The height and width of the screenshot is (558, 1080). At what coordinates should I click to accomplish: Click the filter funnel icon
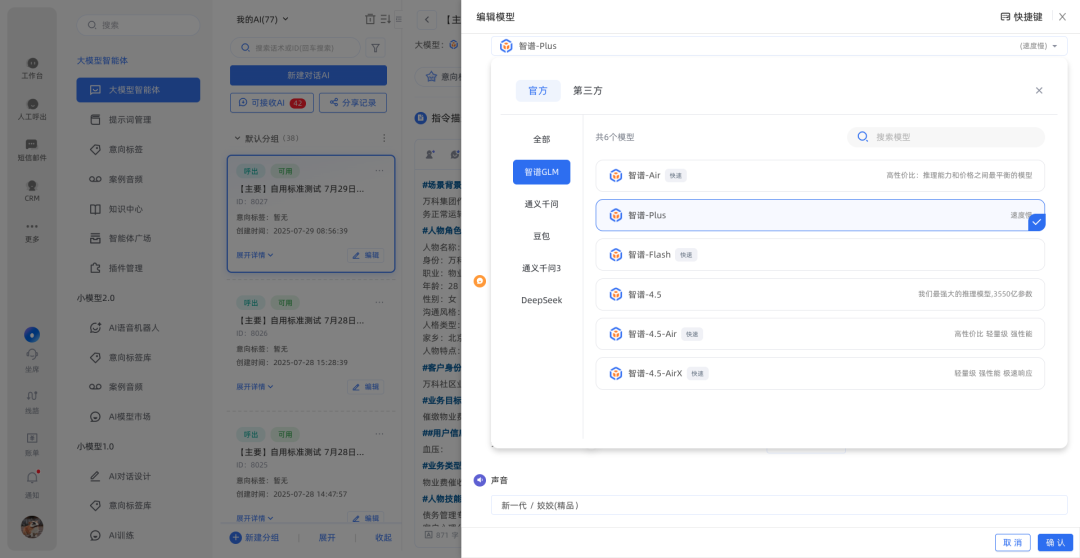tap(375, 48)
